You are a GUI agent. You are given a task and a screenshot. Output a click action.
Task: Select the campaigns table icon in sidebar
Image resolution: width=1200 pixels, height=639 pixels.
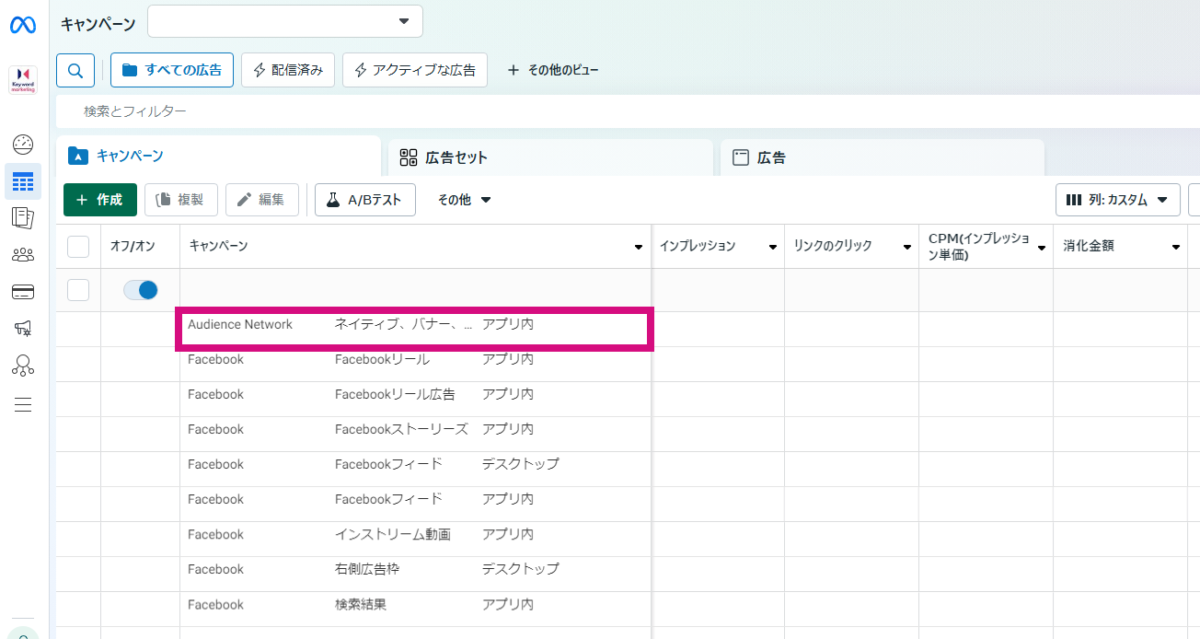coord(23,182)
